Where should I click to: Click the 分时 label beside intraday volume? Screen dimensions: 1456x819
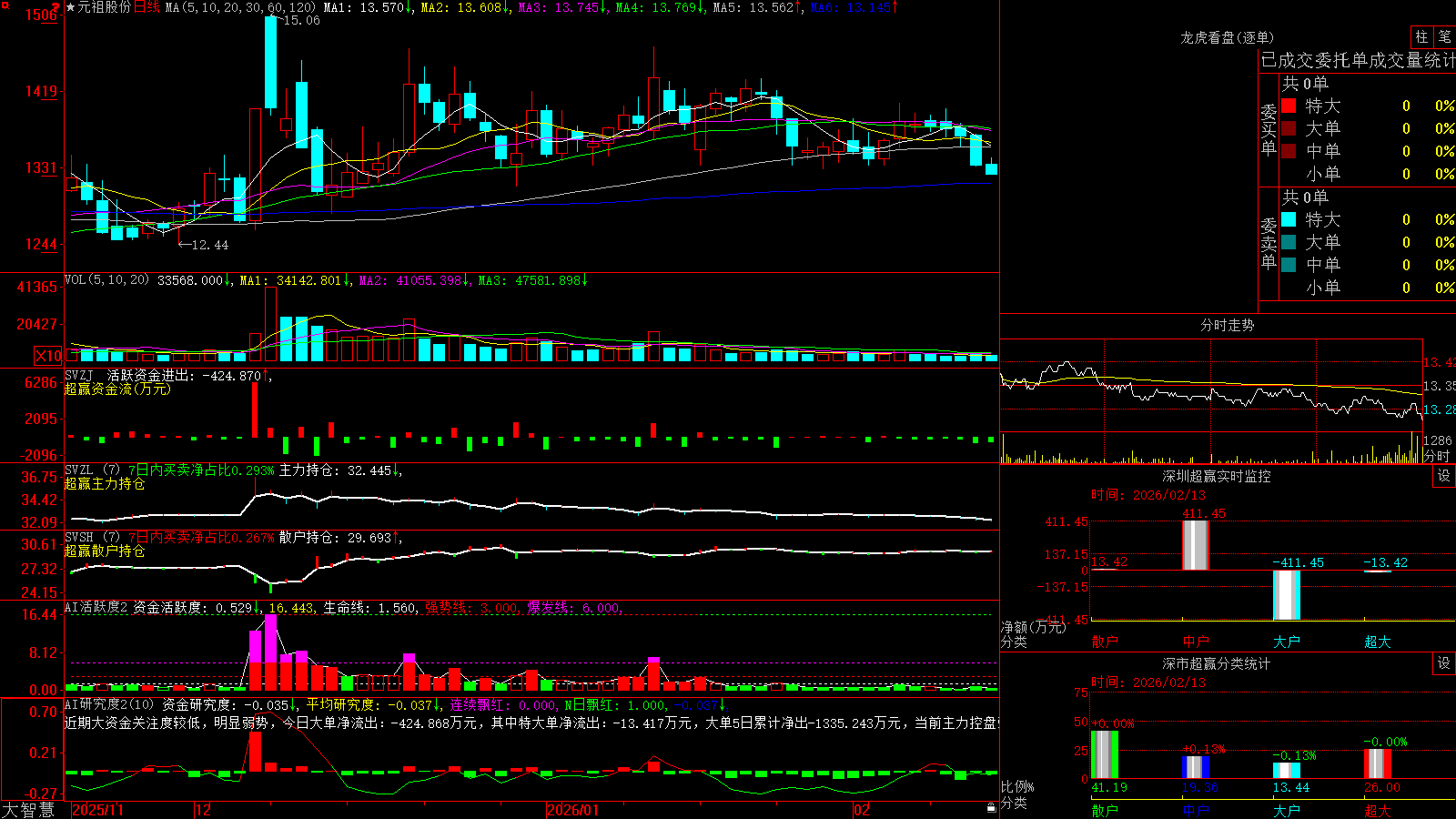coord(1437,455)
